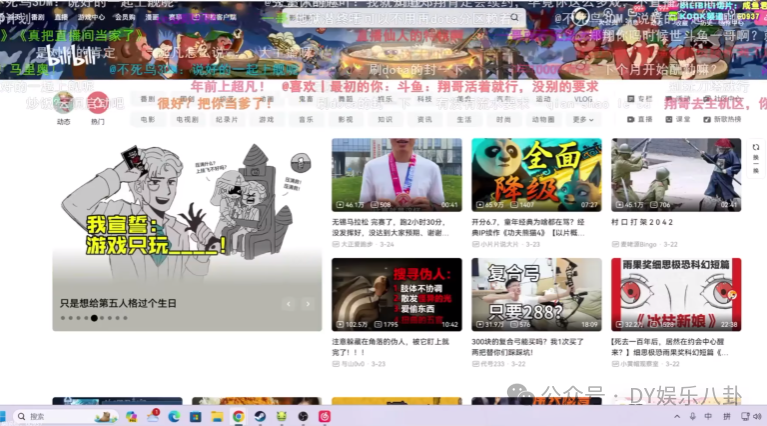This screenshot has height=426, width=767.
Task: Open the 资讯 category
Action: pyautogui.click(x=425, y=119)
